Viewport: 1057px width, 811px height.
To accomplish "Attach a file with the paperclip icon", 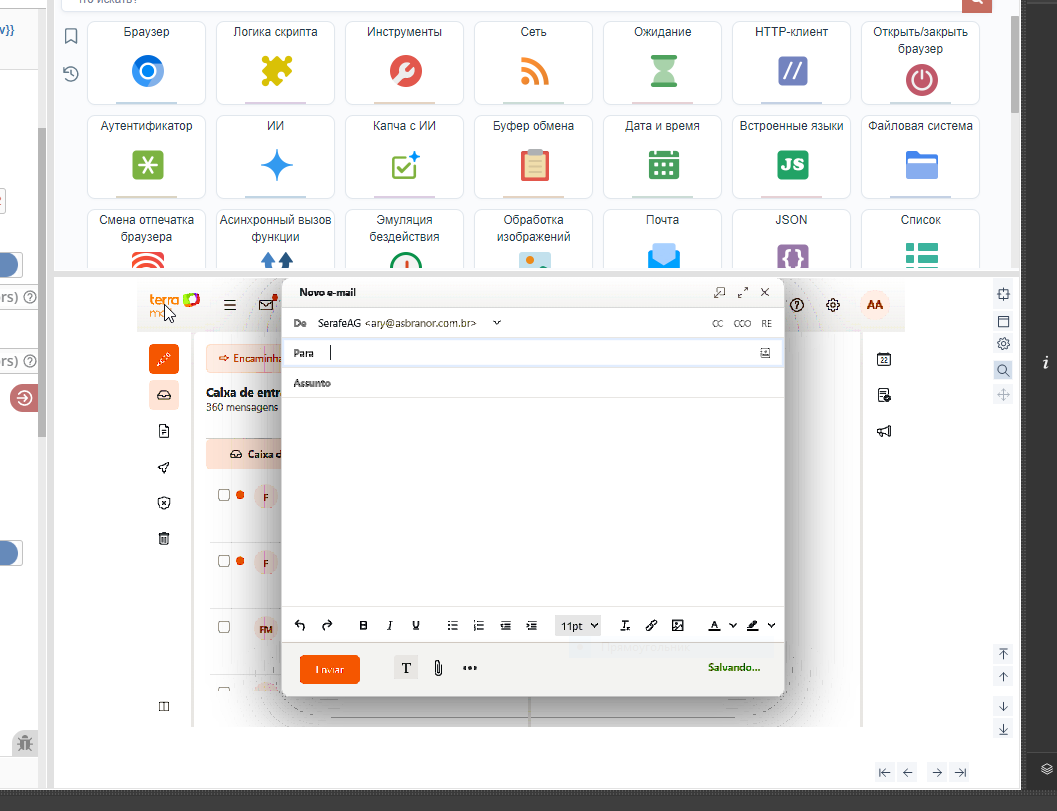I will [438, 668].
